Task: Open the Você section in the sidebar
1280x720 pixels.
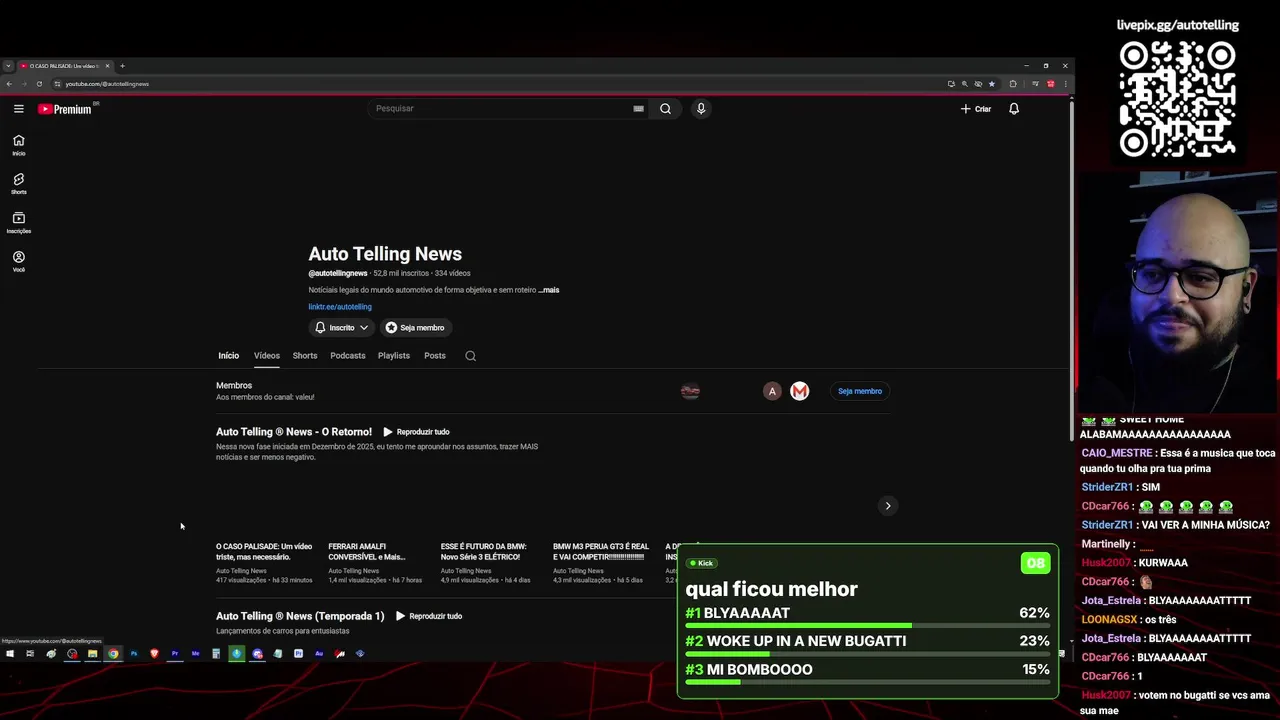Action: coord(18,262)
